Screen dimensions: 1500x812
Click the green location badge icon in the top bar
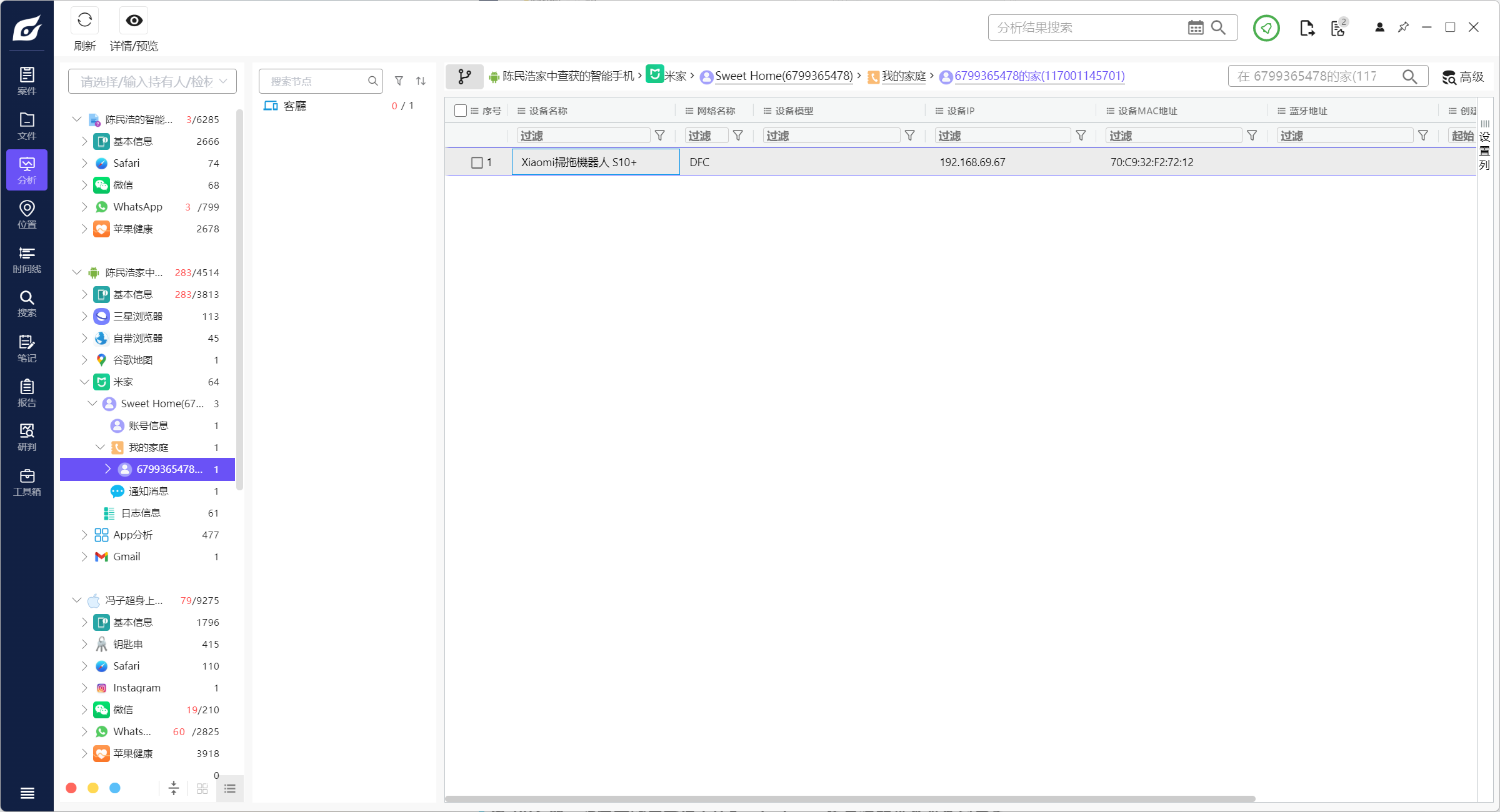click(1266, 28)
